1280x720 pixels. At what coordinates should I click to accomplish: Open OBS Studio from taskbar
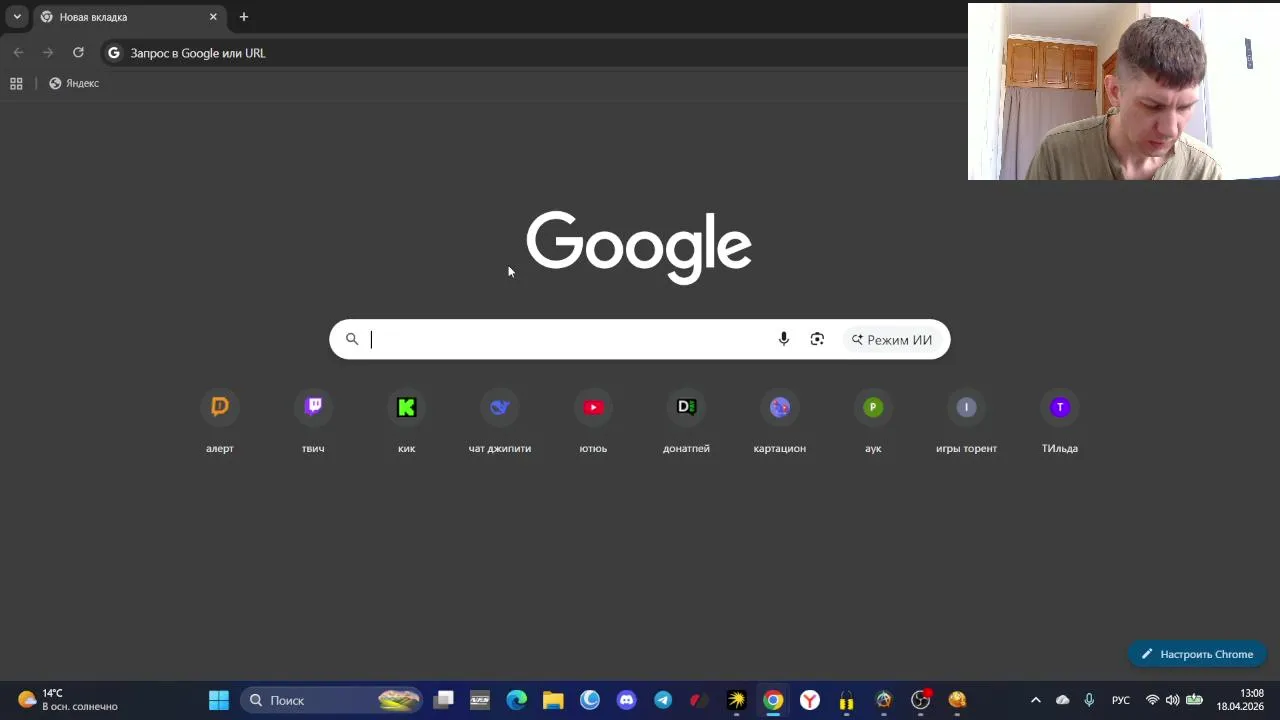[920, 700]
